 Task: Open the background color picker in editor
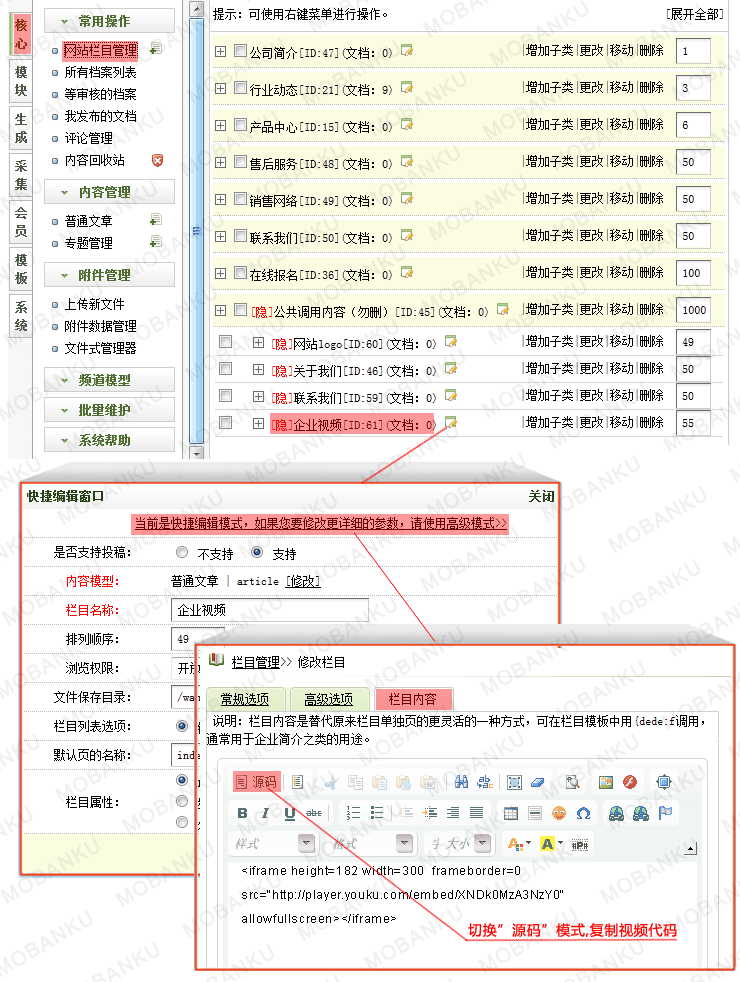552,844
